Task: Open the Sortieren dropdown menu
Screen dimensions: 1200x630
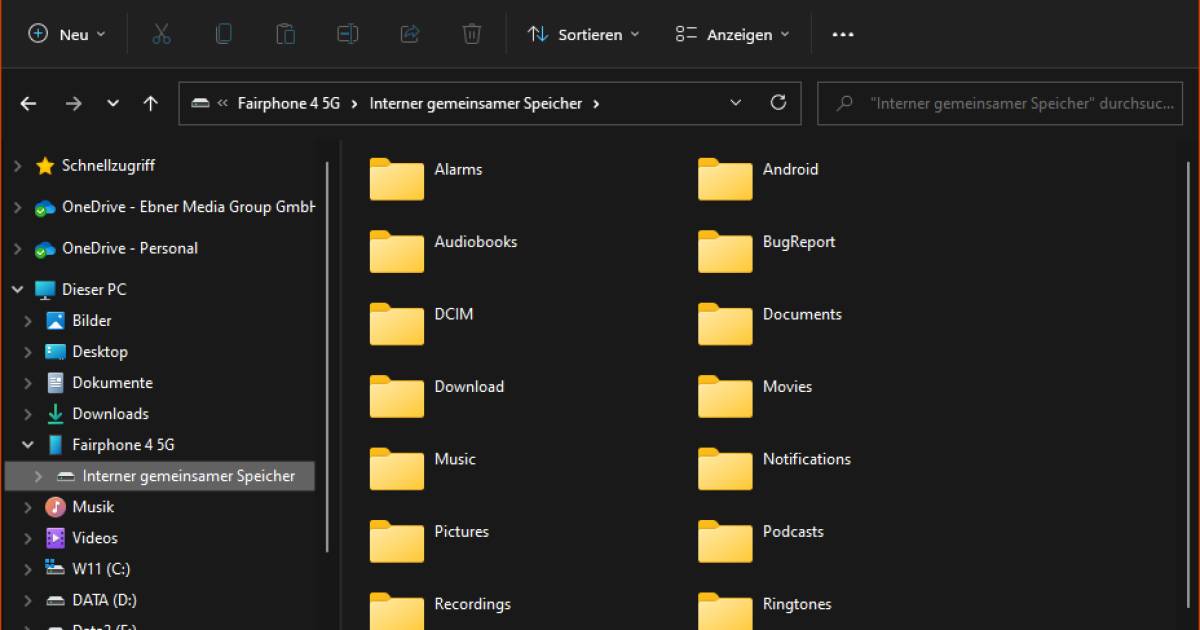Action: pyautogui.click(x=582, y=34)
